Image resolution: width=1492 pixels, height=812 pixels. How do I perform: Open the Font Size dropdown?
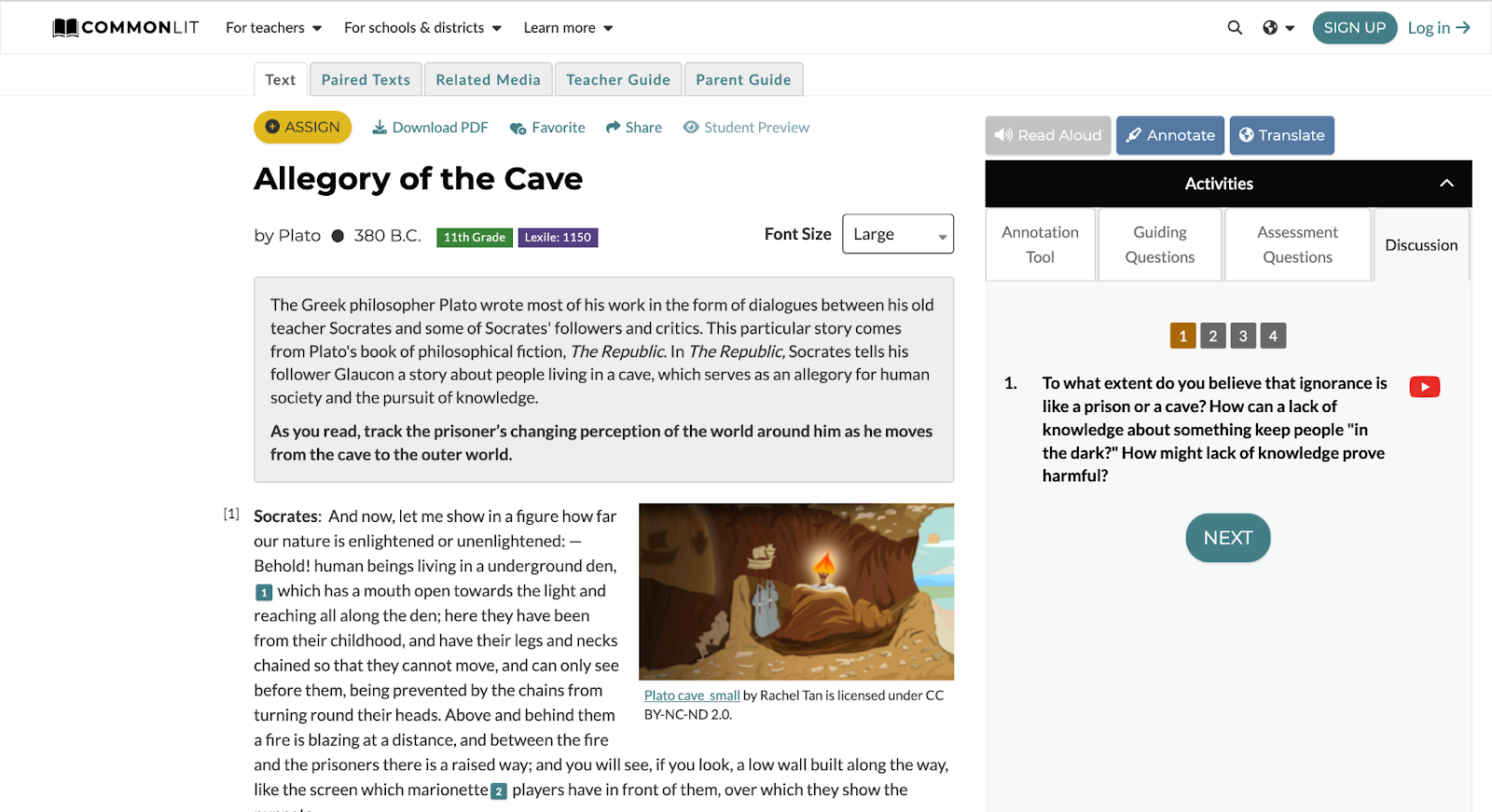897,234
